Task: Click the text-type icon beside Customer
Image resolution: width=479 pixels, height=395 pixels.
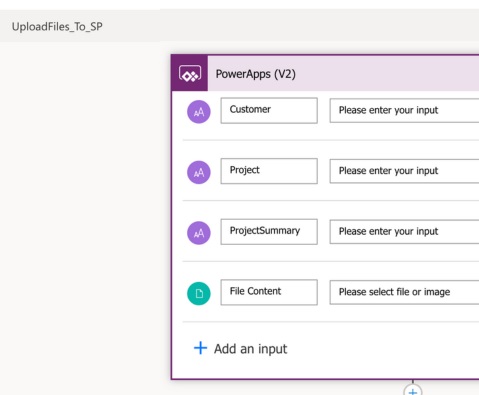Action: 199,112
